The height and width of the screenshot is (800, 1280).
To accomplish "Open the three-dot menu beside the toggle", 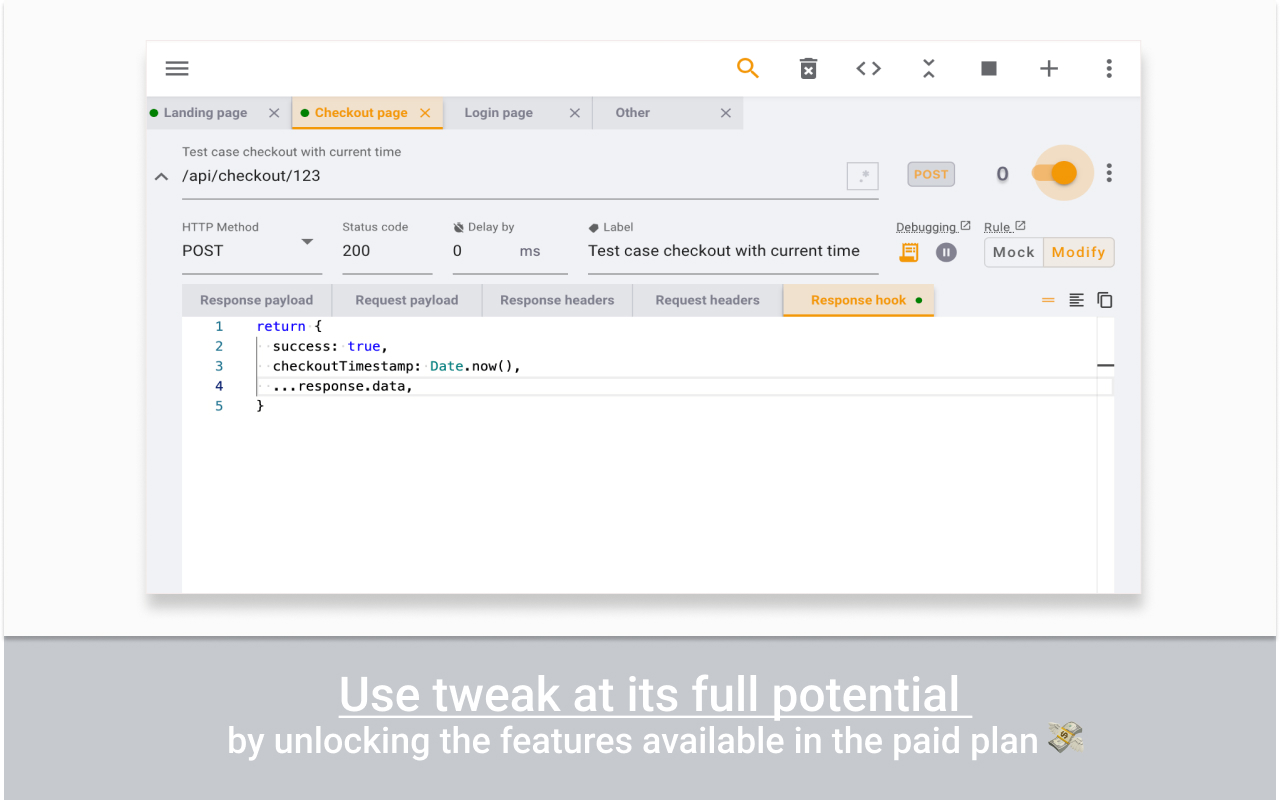I will 1109,172.
